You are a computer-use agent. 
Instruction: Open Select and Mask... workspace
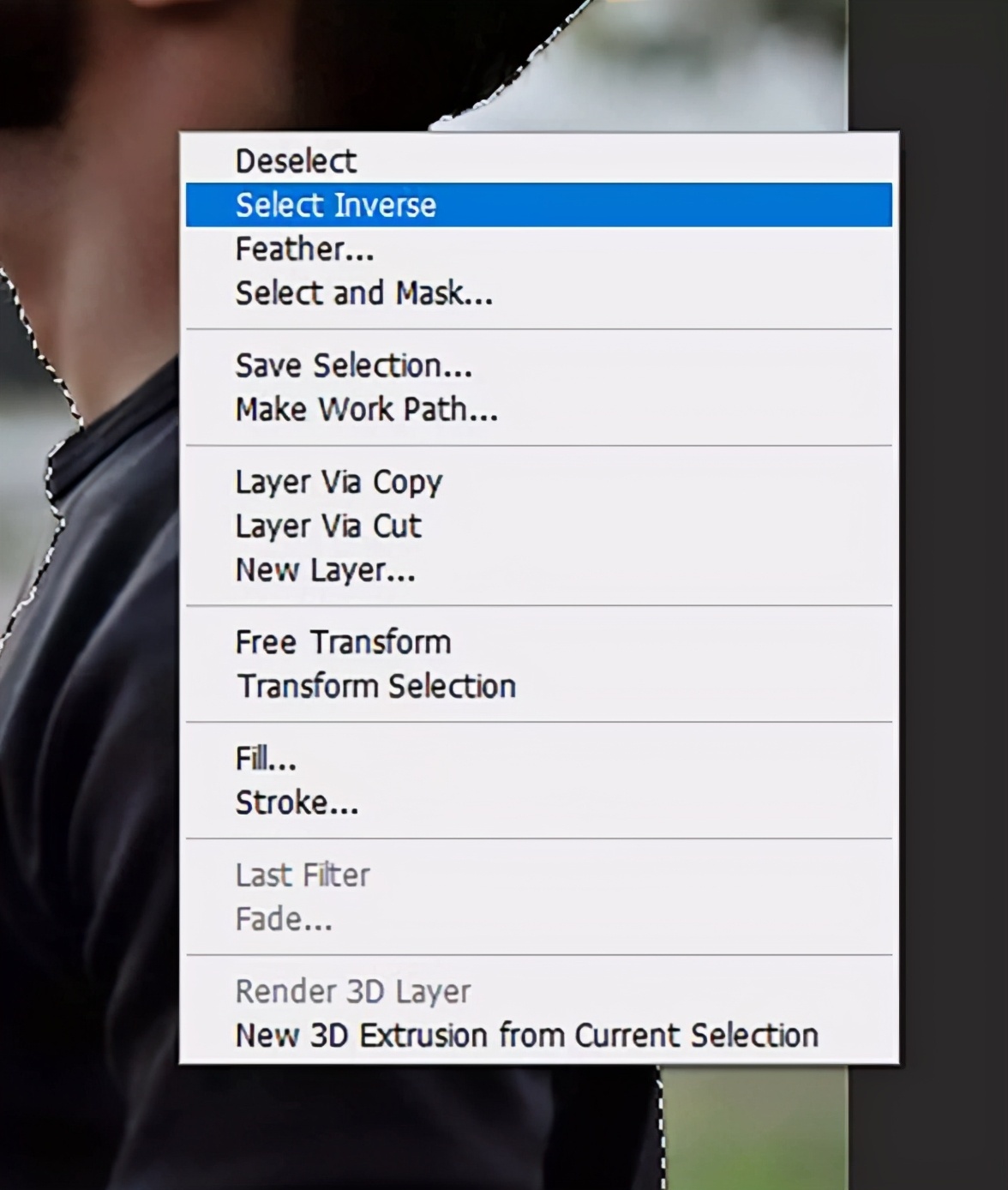click(363, 293)
